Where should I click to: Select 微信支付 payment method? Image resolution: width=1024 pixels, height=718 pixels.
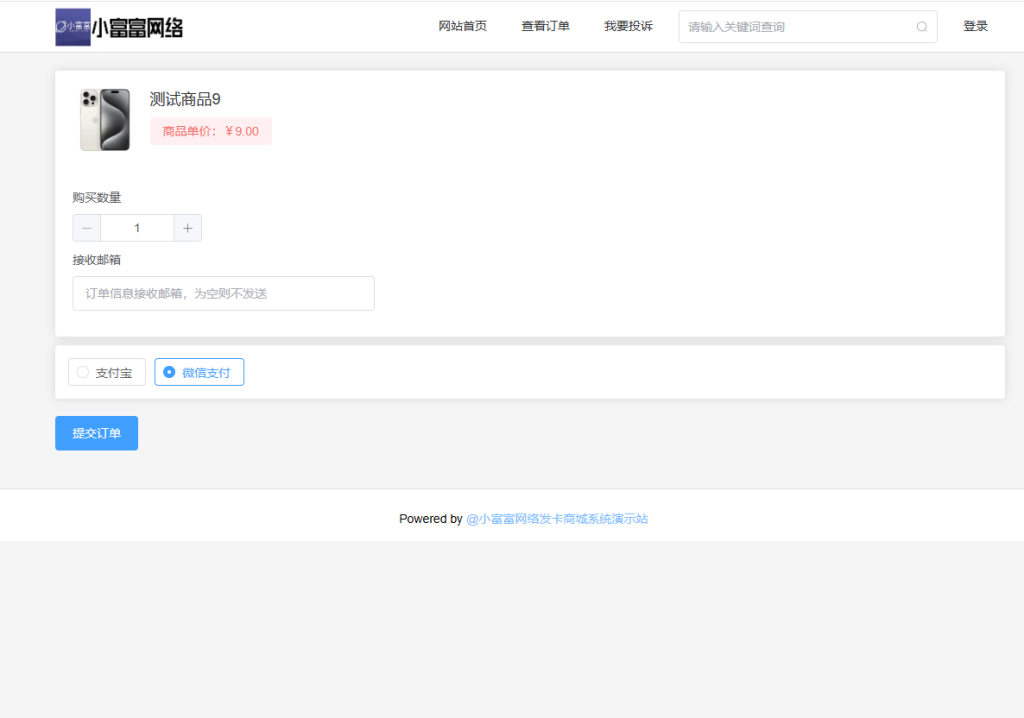pos(199,372)
